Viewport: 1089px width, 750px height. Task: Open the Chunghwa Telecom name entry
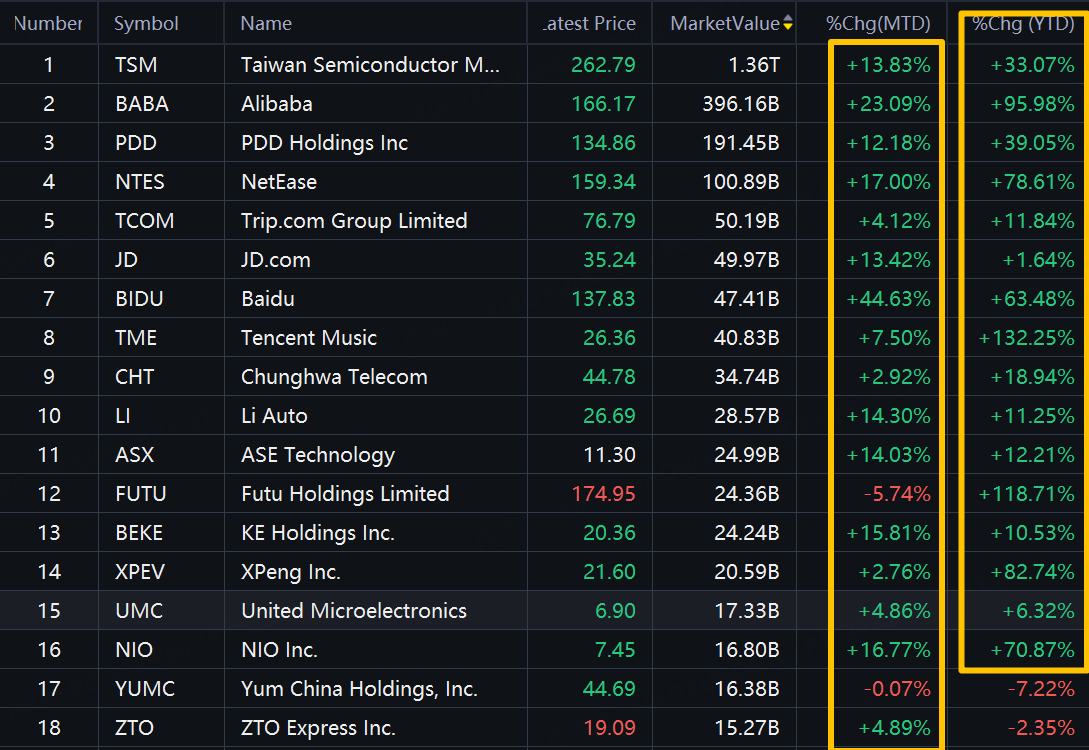(334, 376)
